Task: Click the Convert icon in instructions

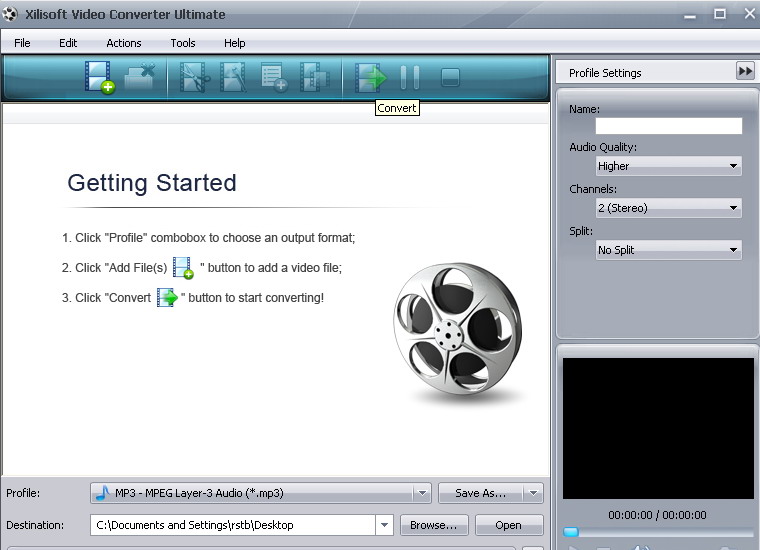Action: 167,298
